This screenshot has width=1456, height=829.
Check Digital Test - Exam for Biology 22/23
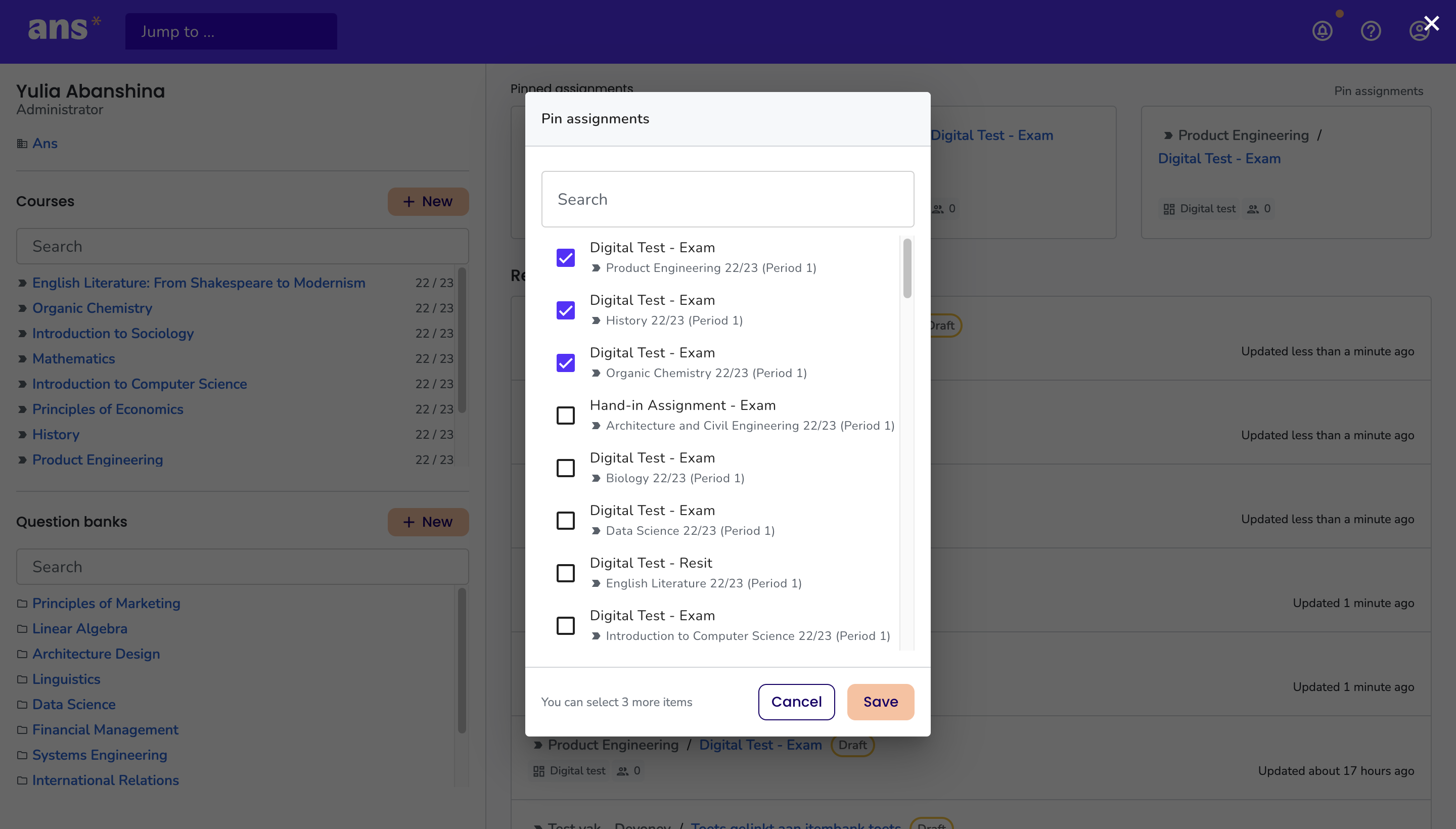[565, 468]
